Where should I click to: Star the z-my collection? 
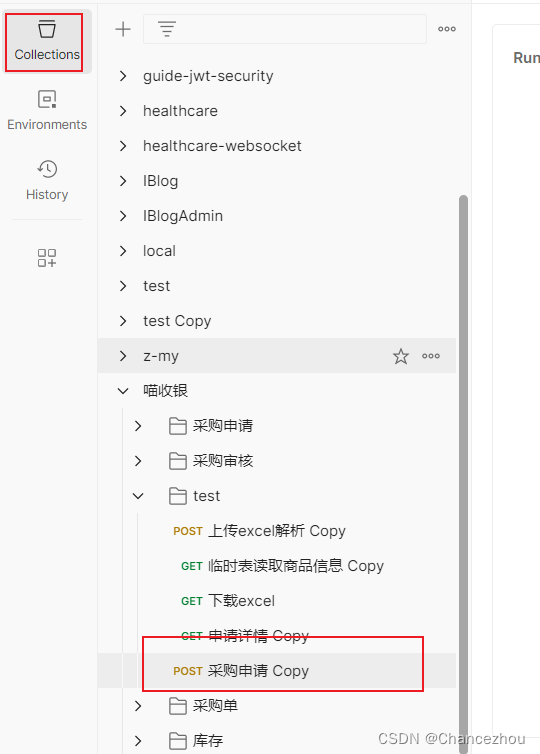click(x=401, y=356)
